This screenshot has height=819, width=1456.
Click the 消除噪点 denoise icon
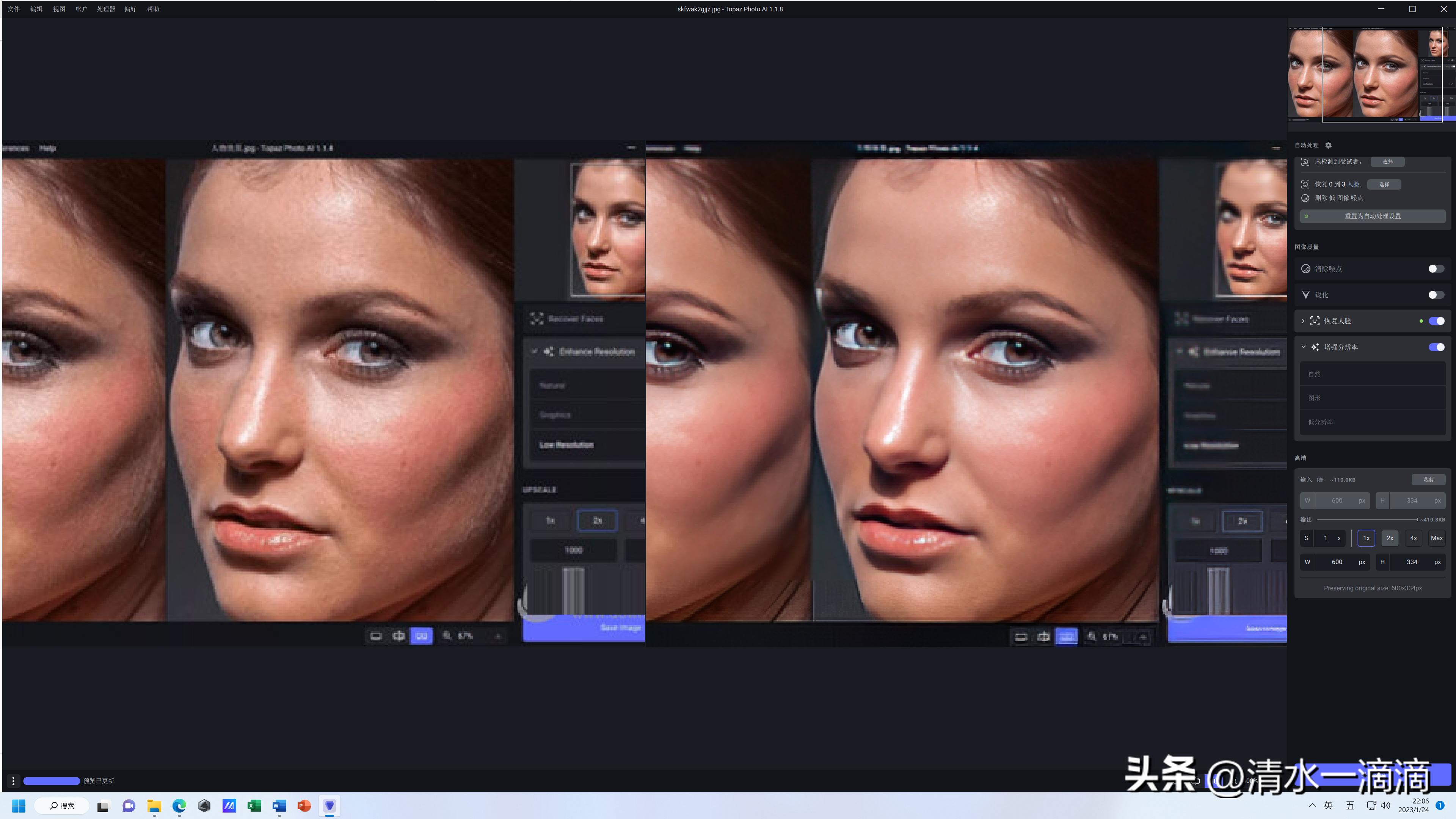[x=1305, y=268]
